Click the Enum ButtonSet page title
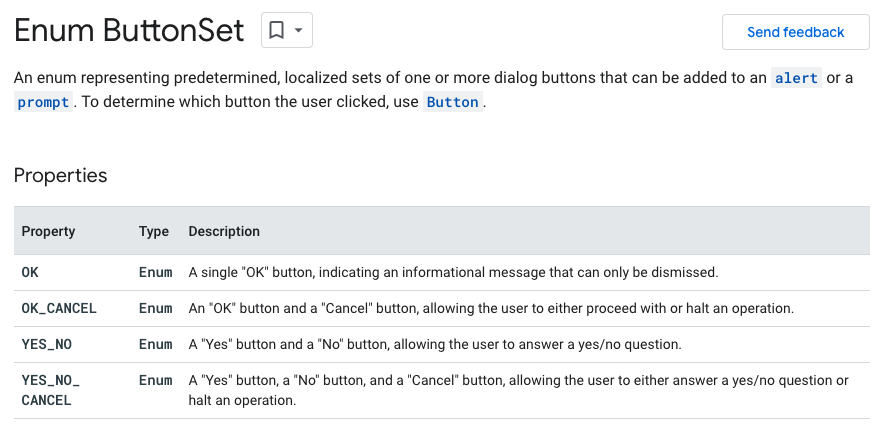 click(x=129, y=31)
